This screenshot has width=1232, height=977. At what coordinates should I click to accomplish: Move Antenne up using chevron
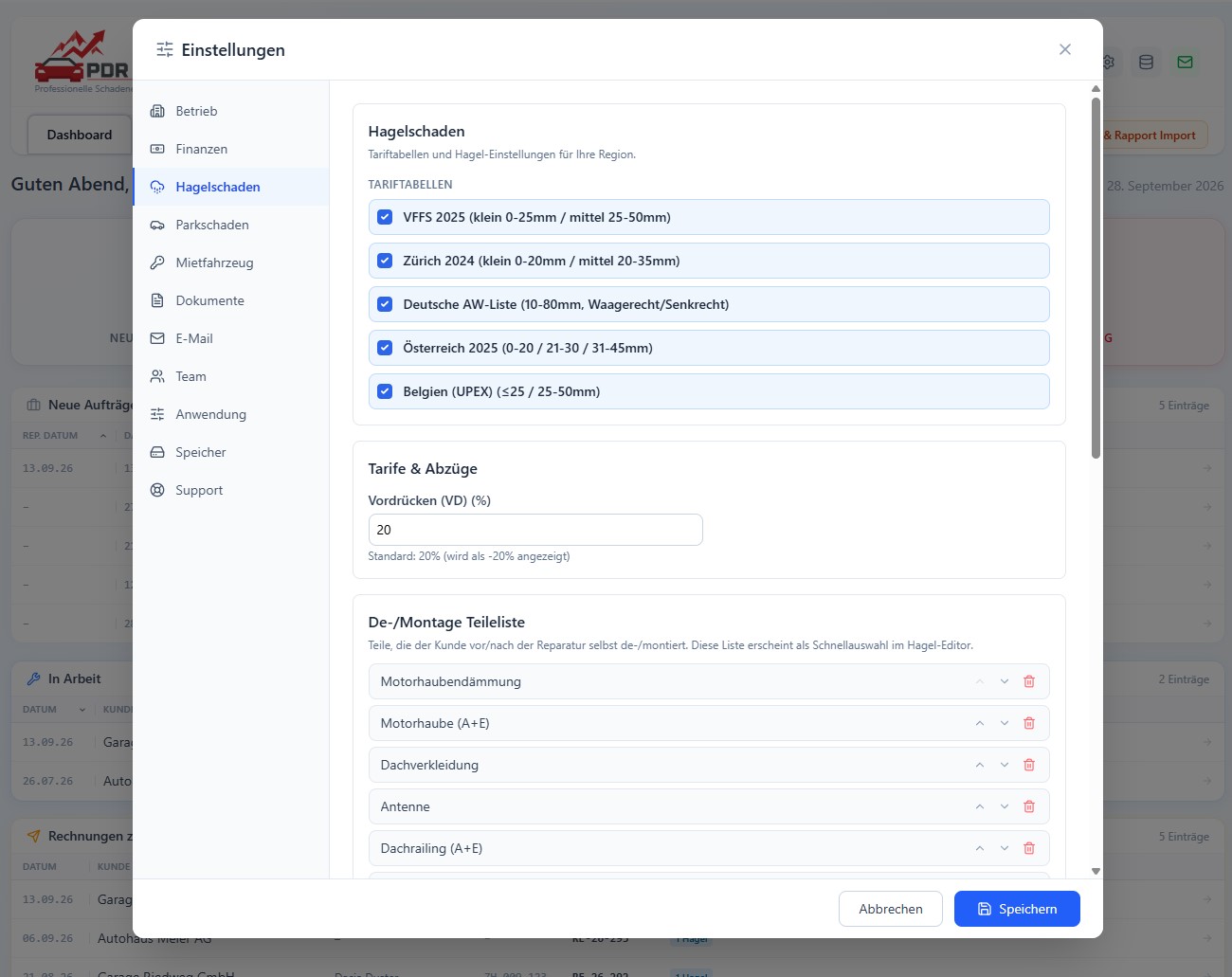[980, 806]
